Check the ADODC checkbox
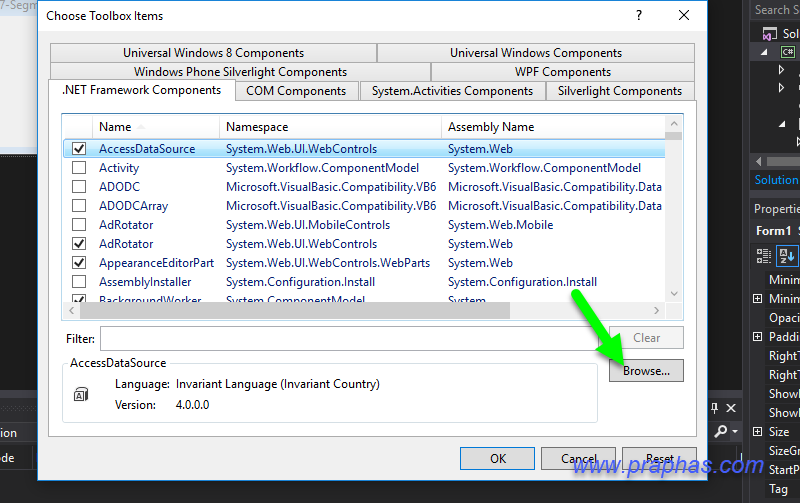The image size is (800, 503). coord(79,186)
